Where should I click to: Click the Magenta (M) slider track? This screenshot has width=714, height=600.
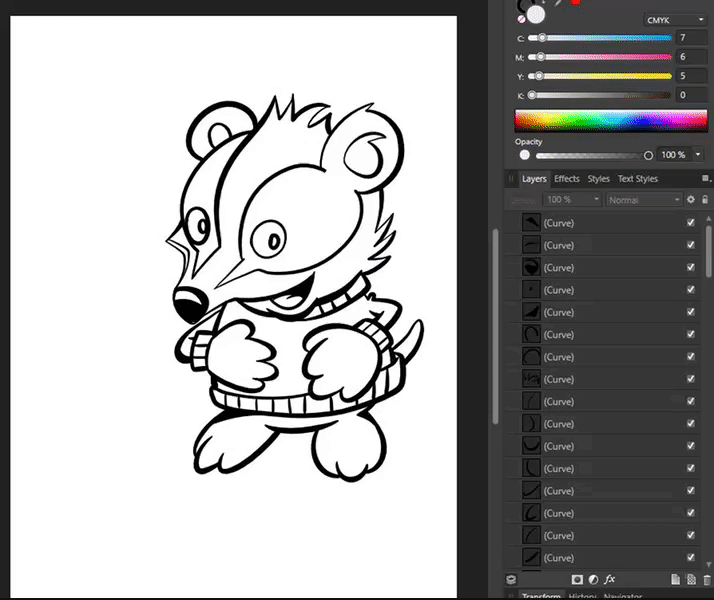[x=599, y=57]
